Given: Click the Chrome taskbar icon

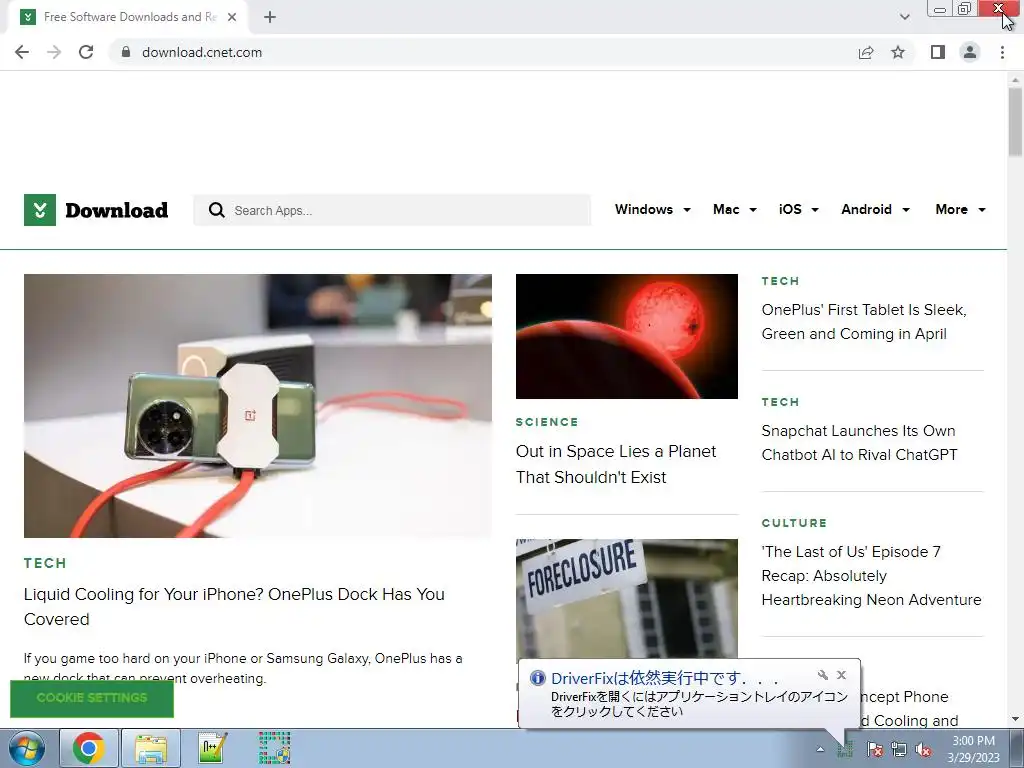Looking at the screenshot, I should click(x=89, y=748).
